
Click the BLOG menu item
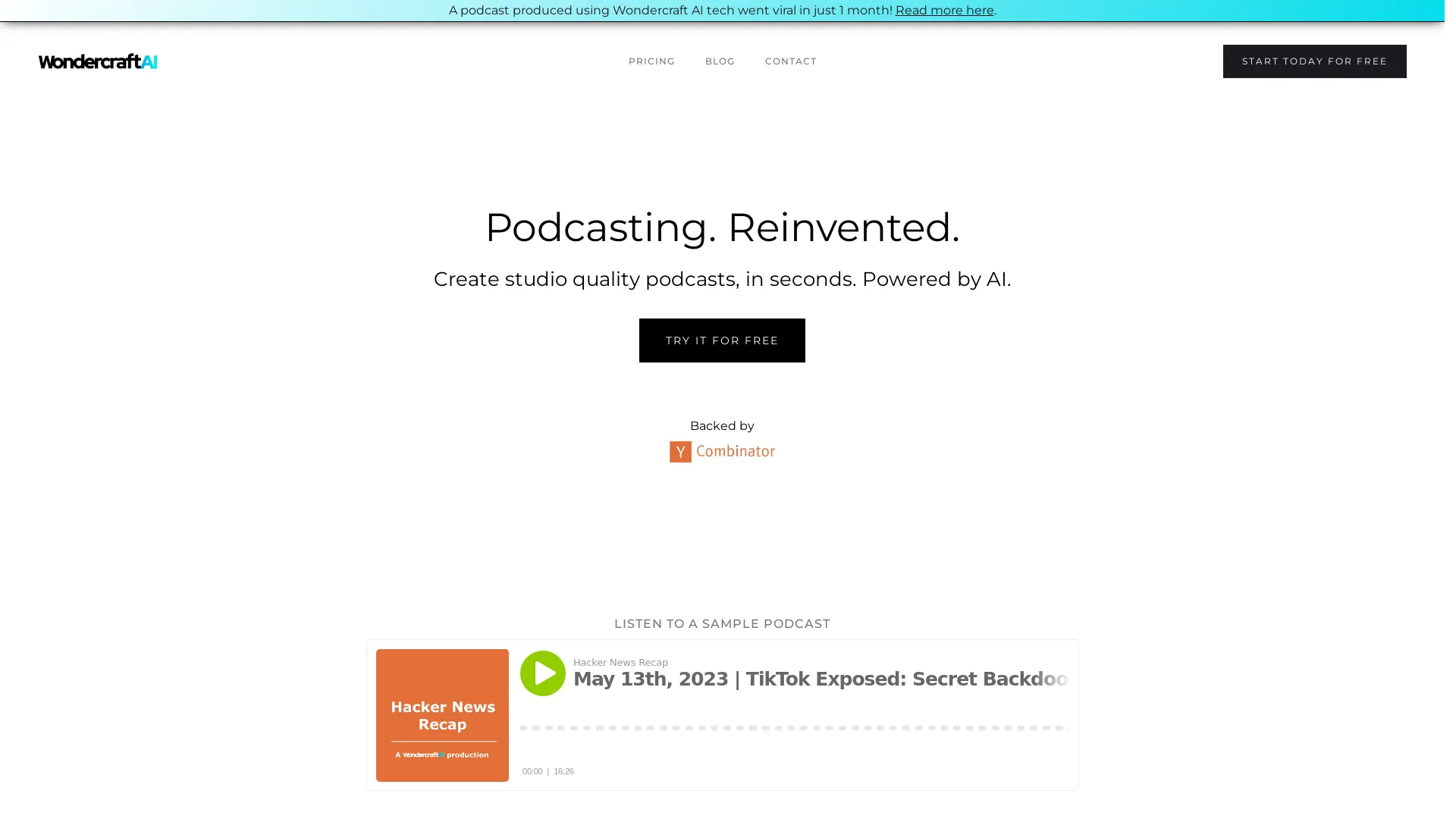point(720,61)
